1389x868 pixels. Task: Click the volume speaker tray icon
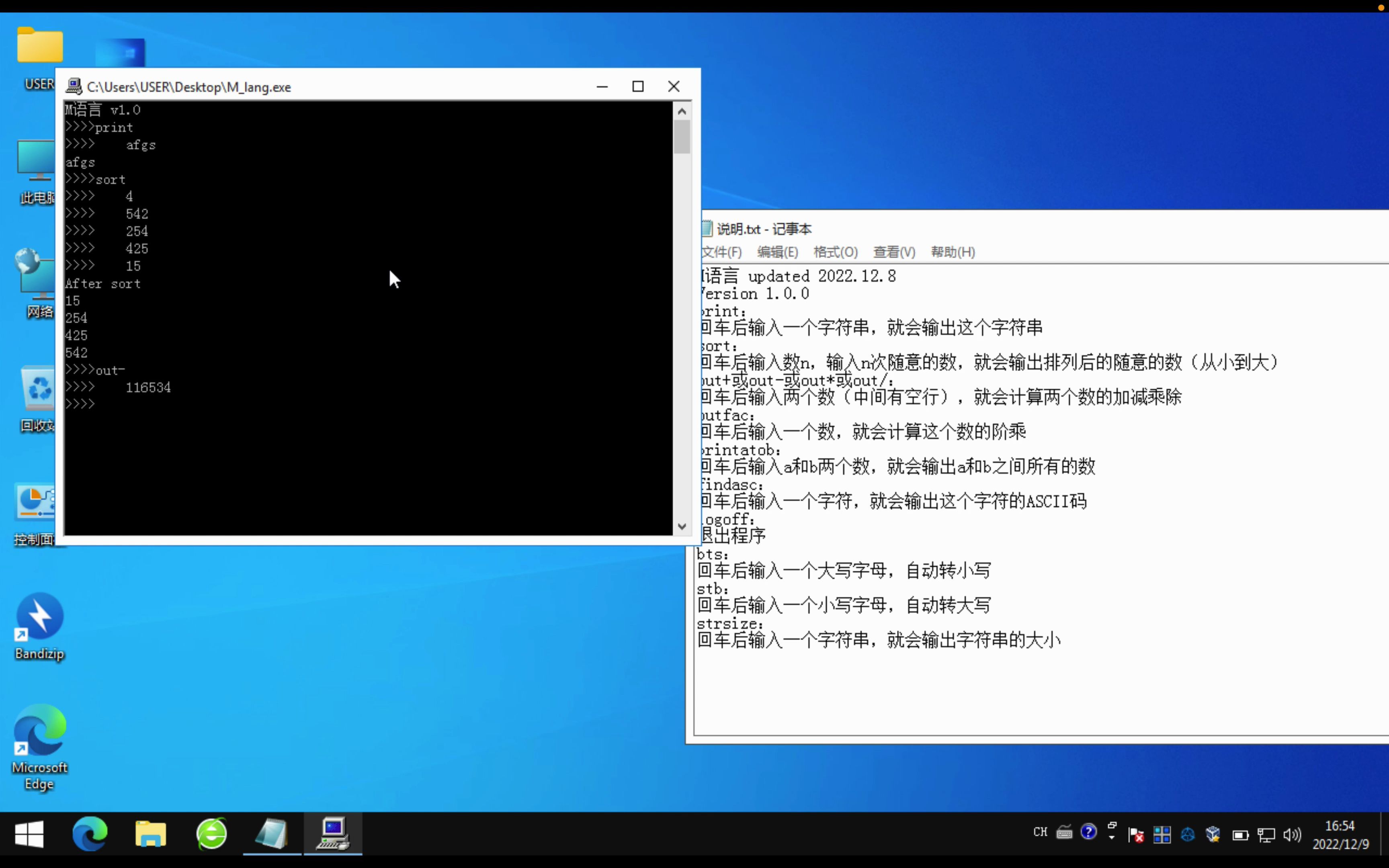pos(1292,834)
